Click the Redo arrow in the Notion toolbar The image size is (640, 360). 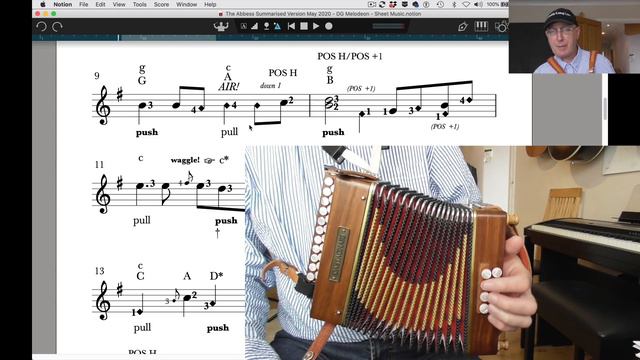click(x=57, y=27)
